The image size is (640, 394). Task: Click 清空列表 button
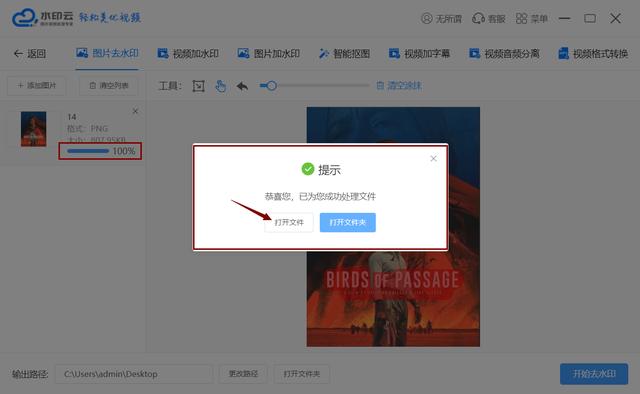pos(109,85)
